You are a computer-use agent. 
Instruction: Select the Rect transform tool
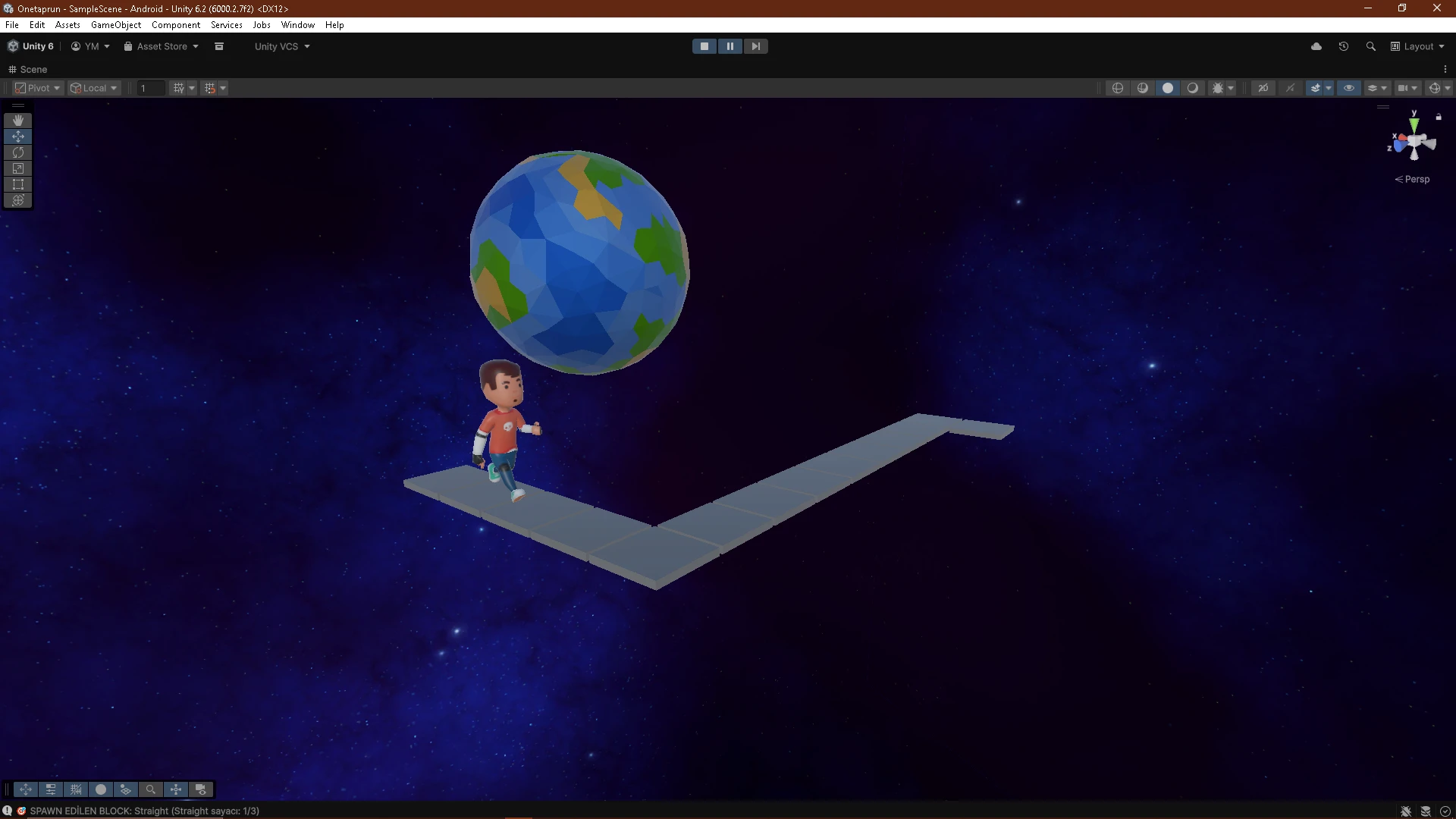click(x=18, y=184)
